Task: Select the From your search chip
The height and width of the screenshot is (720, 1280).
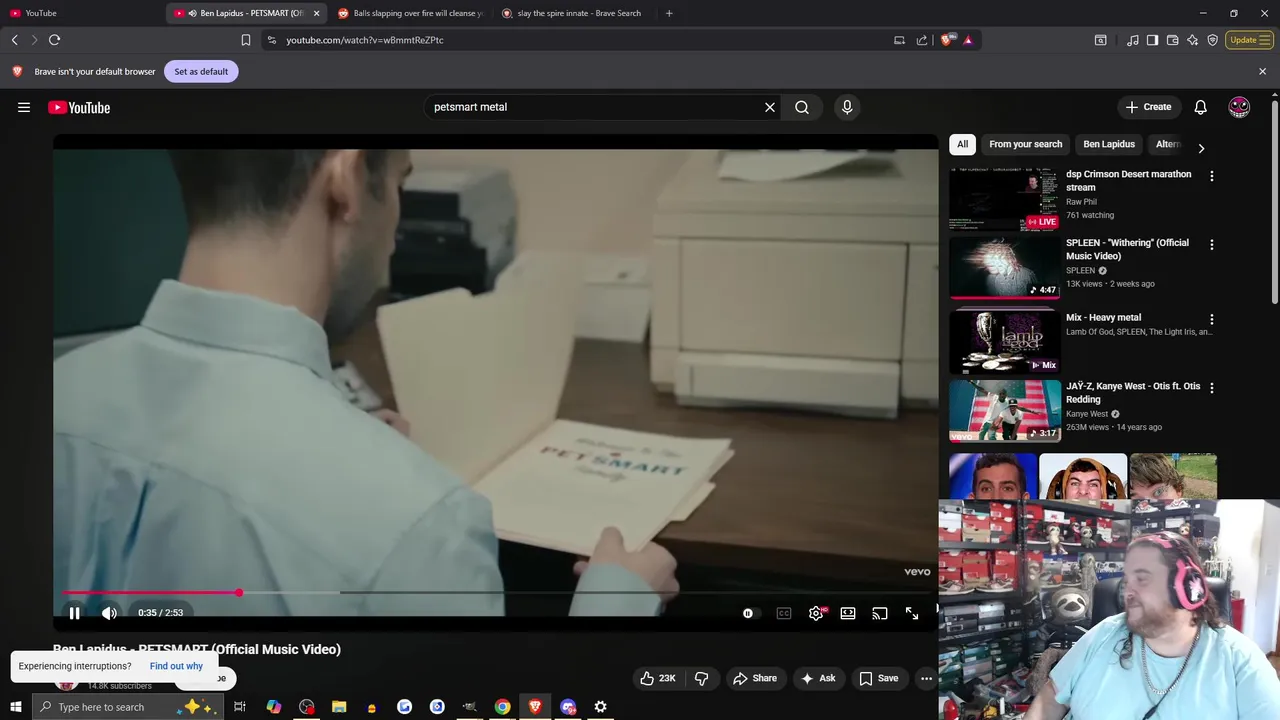Action: point(1025,144)
